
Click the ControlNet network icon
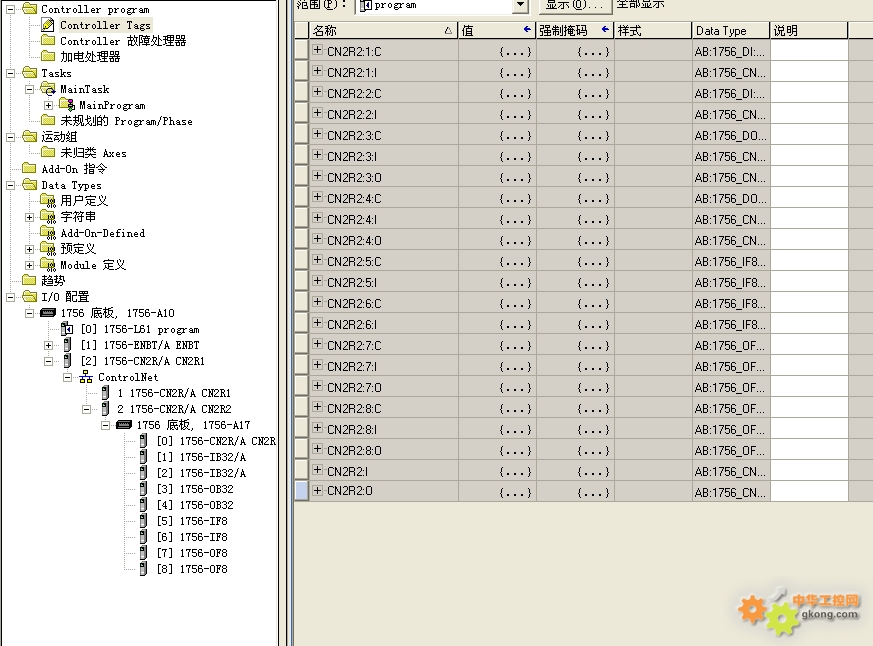click(86, 377)
